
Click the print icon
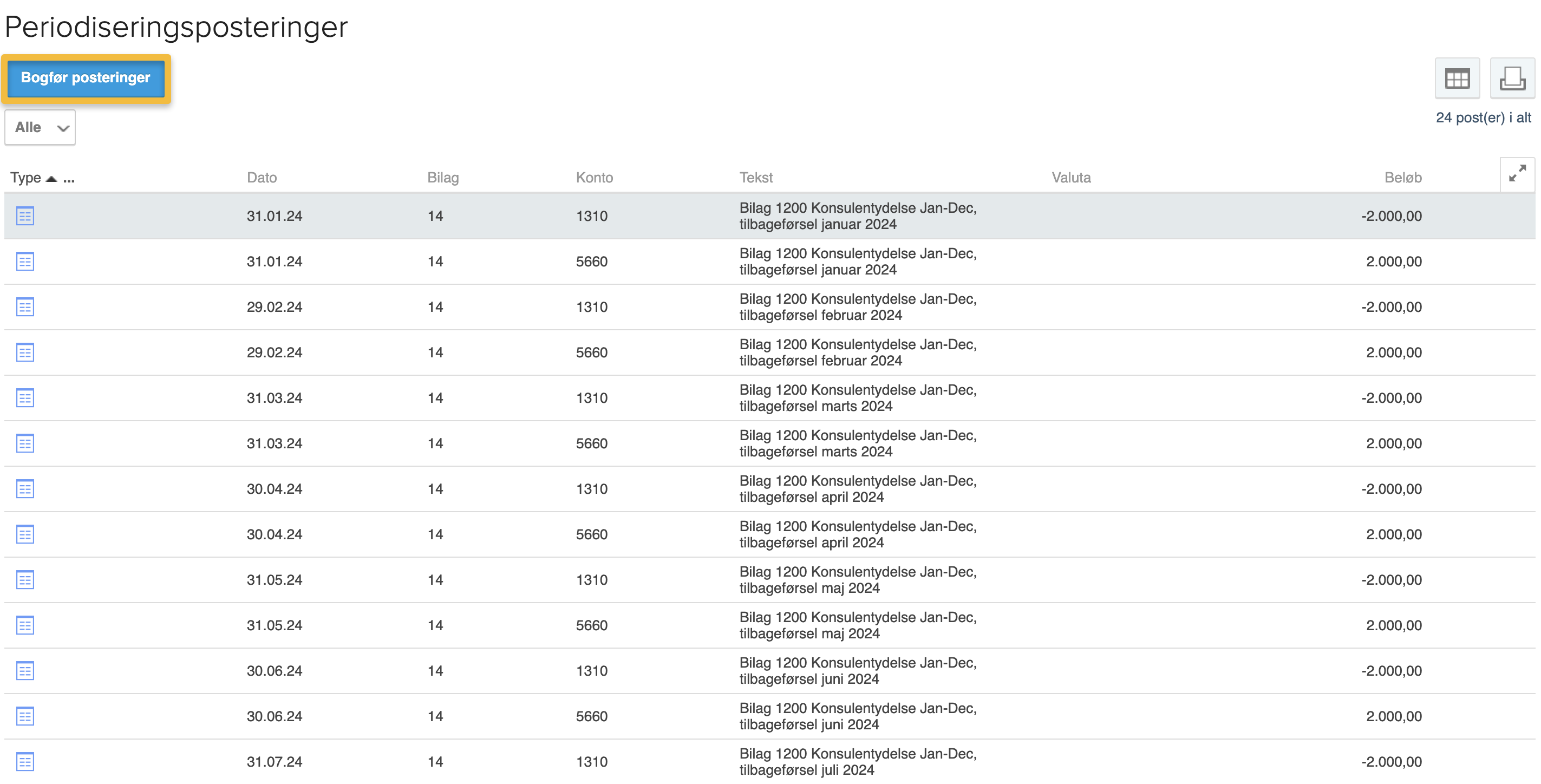pyautogui.click(x=1512, y=79)
